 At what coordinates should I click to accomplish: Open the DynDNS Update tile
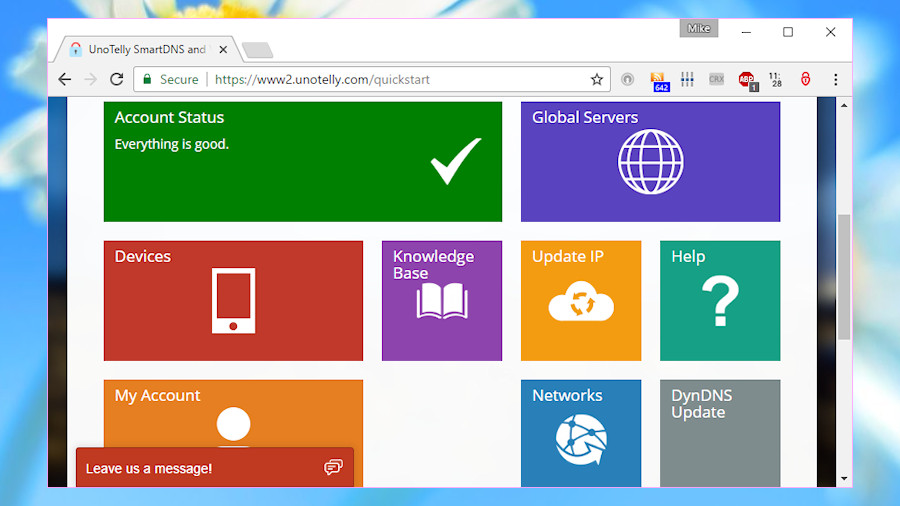(720, 433)
